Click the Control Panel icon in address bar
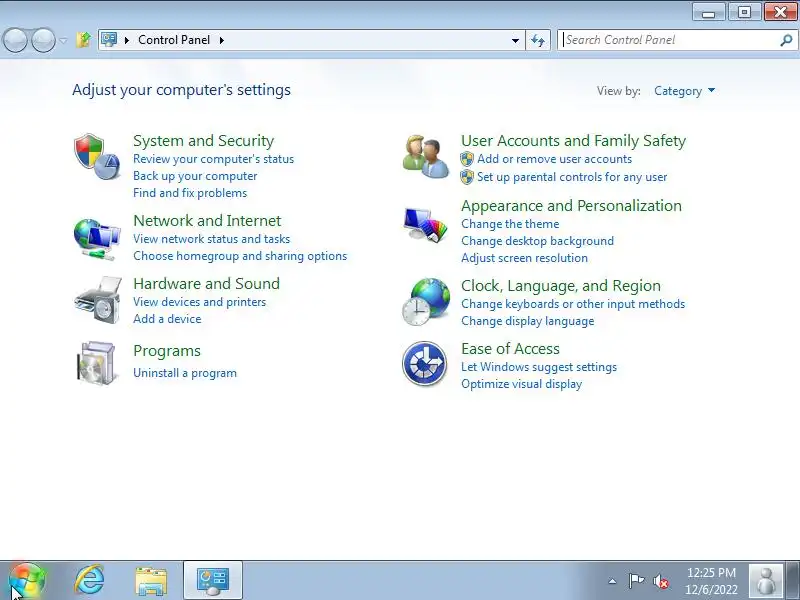Image resolution: width=800 pixels, height=600 pixels. point(109,39)
